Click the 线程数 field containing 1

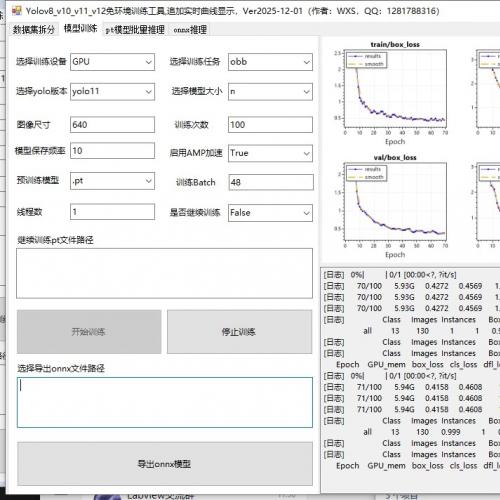click(112, 212)
